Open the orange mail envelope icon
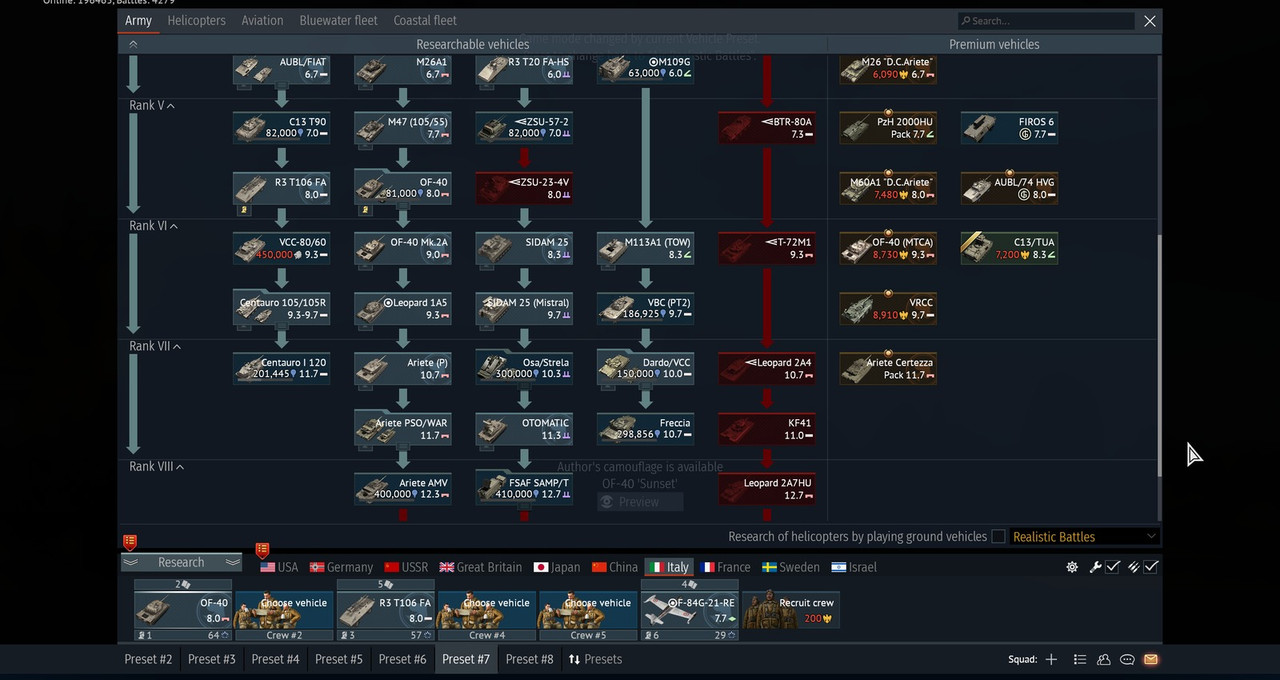This screenshot has width=1280, height=680. click(1151, 659)
